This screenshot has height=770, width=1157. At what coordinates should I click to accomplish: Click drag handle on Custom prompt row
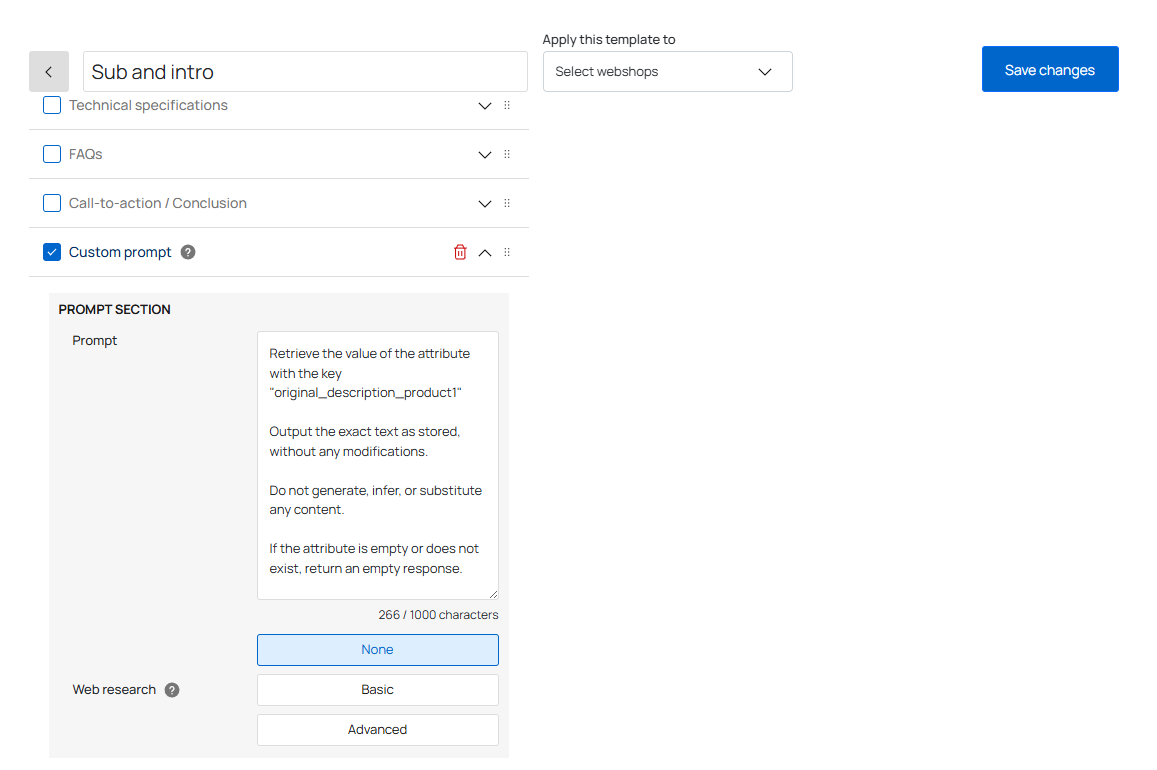[x=507, y=252]
